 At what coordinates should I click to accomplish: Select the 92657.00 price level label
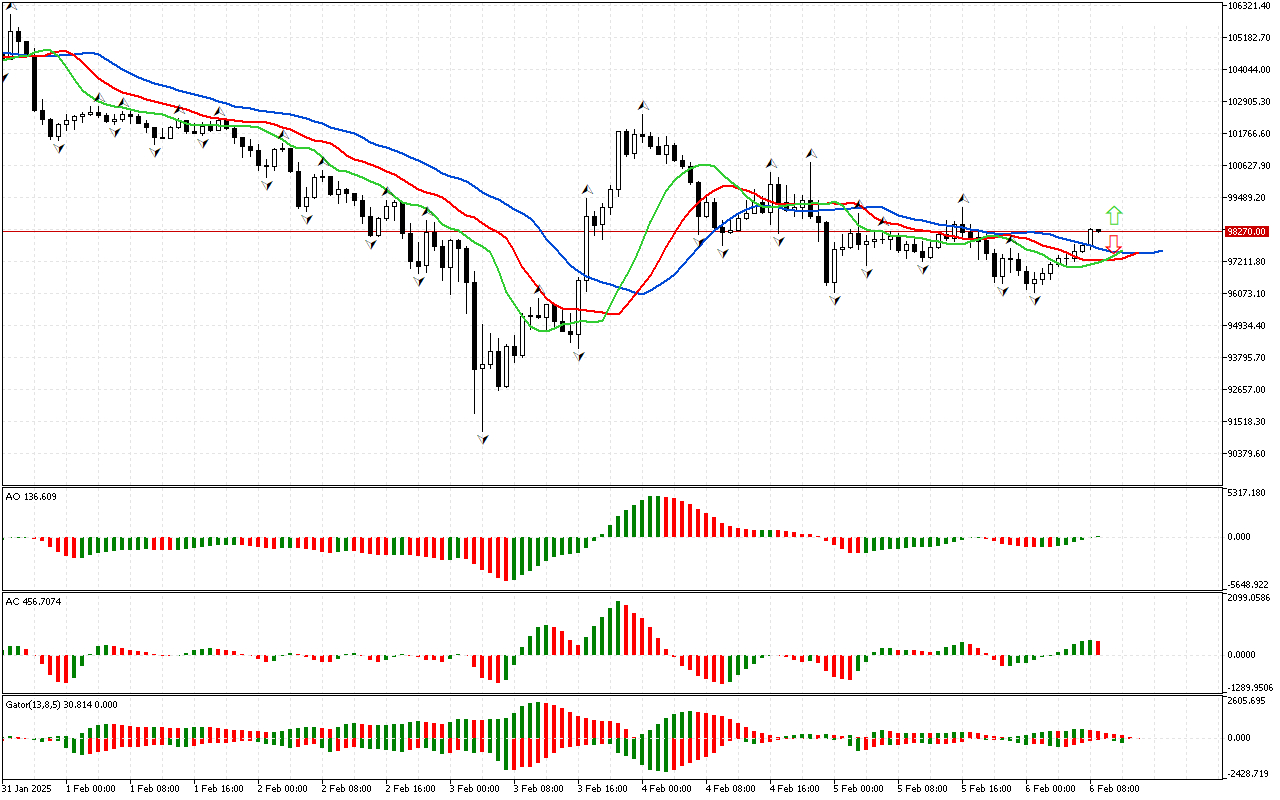click(x=1247, y=390)
